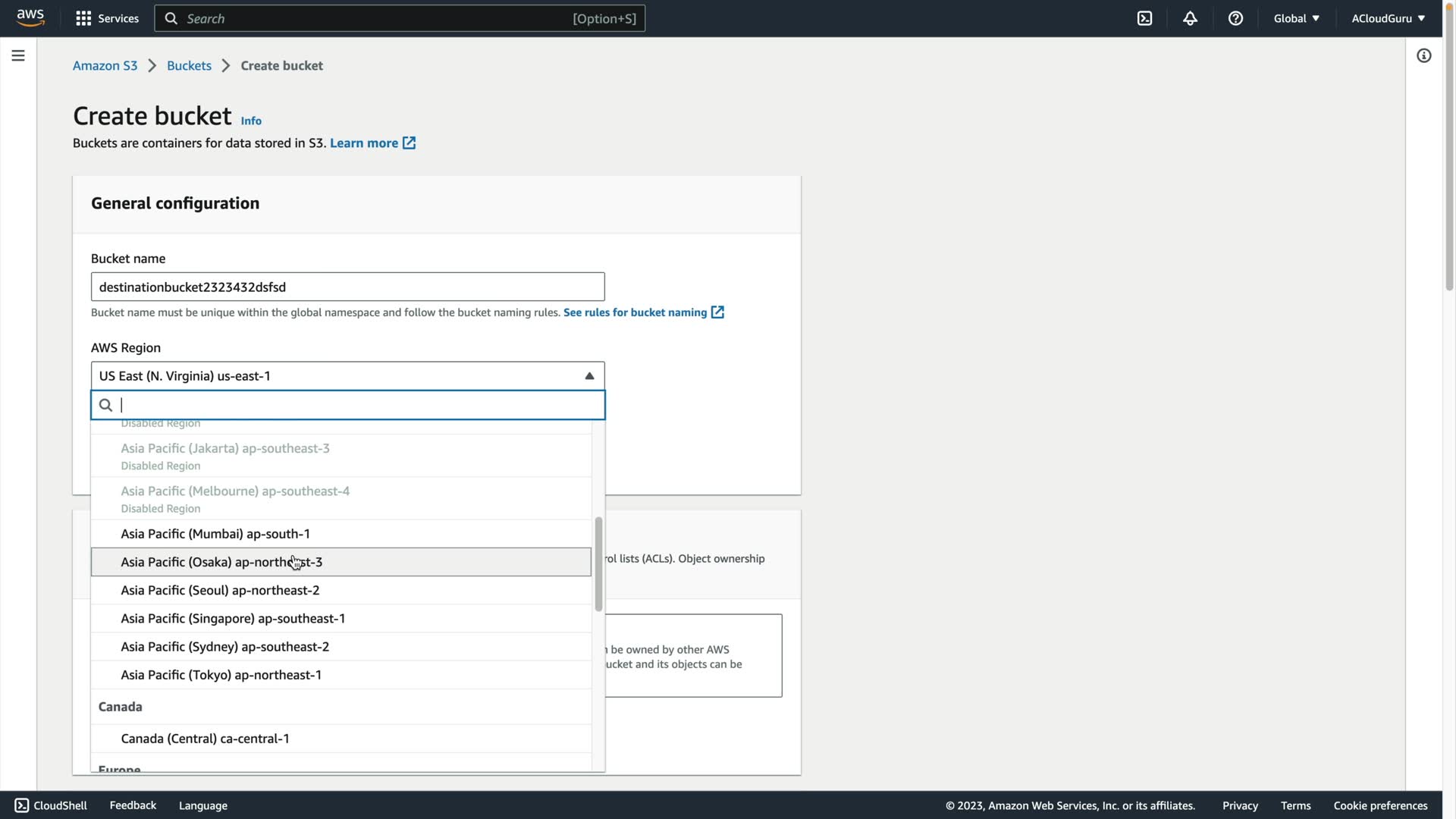Click the Bucket name text field
Screen dimensions: 1456x819
click(347, 287)
